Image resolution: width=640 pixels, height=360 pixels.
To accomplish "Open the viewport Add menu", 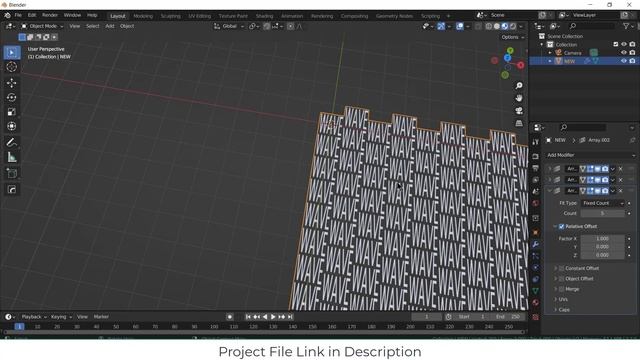I will (x=110, y=26).
